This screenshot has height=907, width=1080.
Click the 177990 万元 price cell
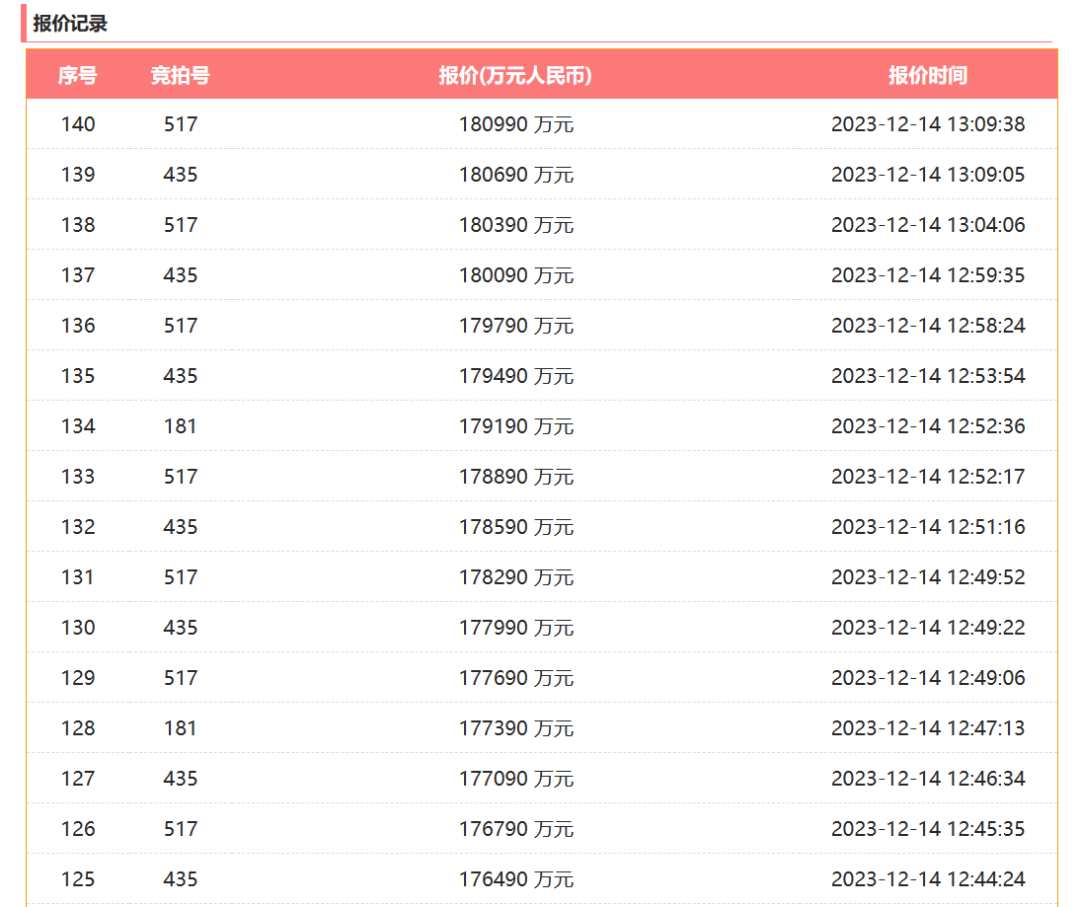tap(516, 627)
